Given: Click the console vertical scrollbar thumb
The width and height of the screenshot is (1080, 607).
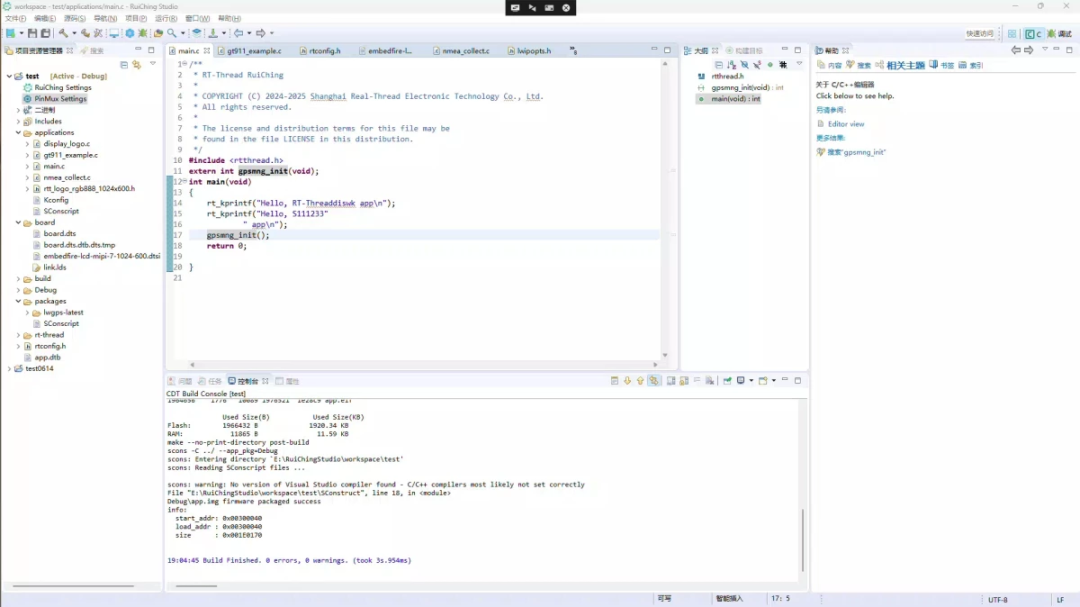Looking at the screenshot, I should click(802, 540).
